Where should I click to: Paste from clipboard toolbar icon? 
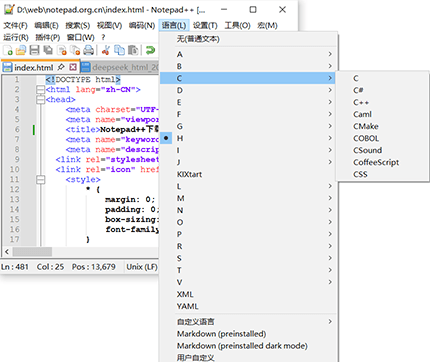point(133,50)
